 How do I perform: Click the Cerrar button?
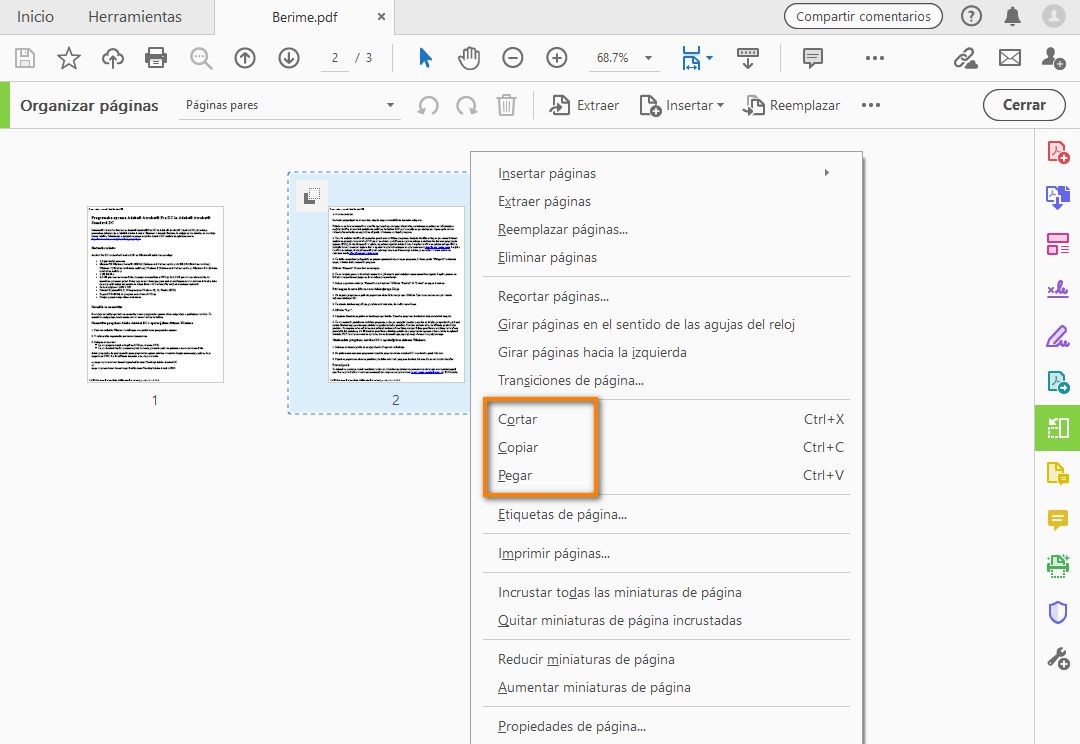click(x=1024, y=105)
